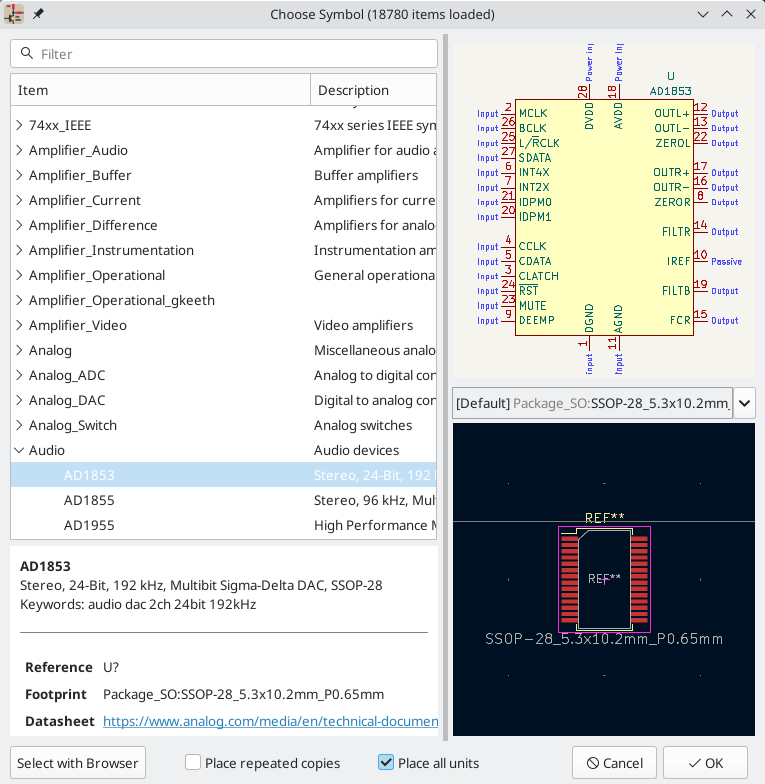Viewport: 765px width, 784px height.
Task: Confirm with the OK button
Action: tap(705, 763)
